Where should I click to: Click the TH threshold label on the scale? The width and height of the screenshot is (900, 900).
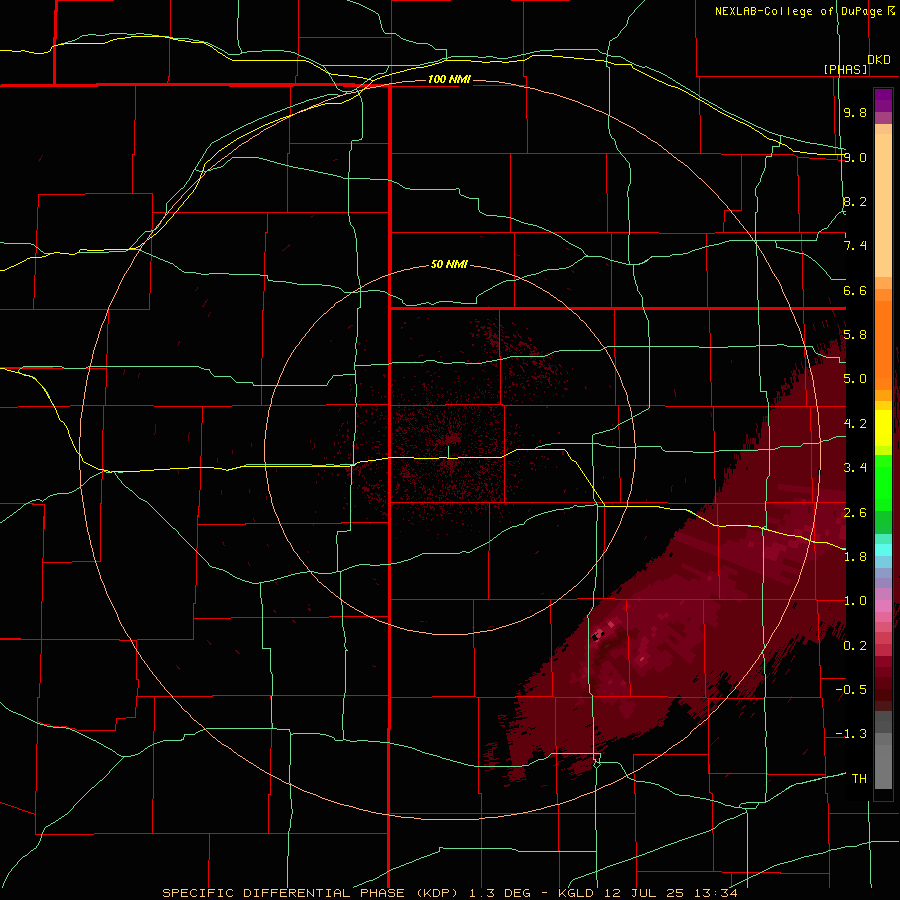[x=859, y=778]
